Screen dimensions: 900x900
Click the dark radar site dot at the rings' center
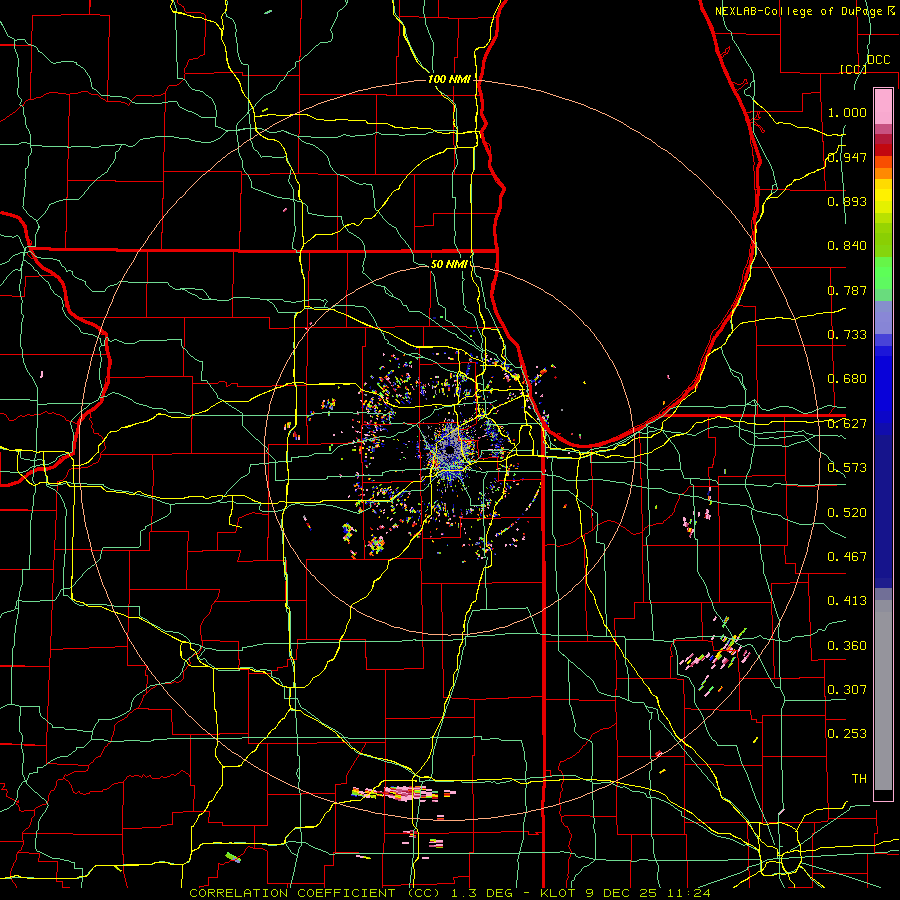[449, 451]
